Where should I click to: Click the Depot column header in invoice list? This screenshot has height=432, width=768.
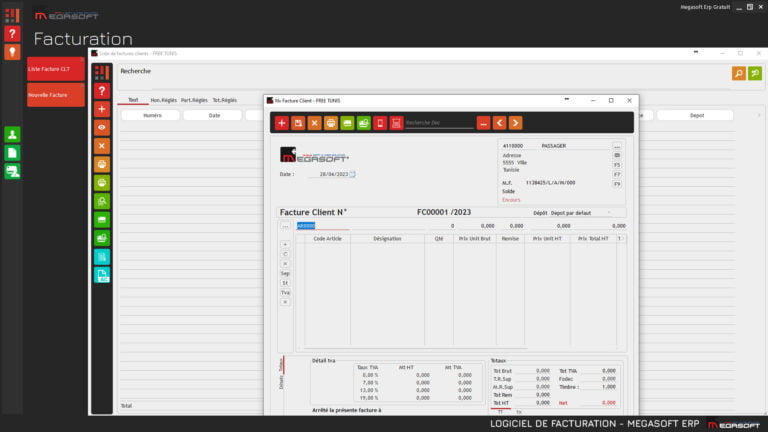(696, 116)
